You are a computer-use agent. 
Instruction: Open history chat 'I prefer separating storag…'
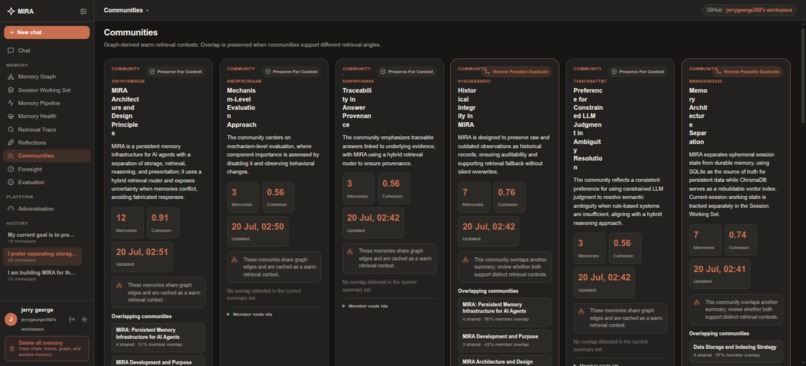click(43, 256)
